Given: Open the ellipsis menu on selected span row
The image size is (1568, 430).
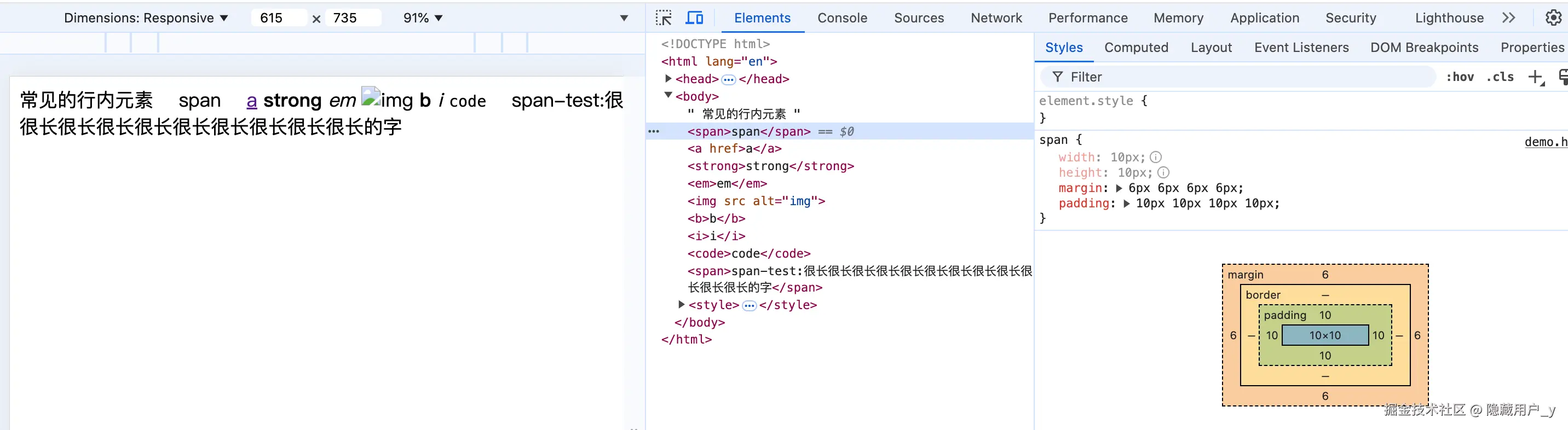Looking at the screenshot, I should (654, 131).
